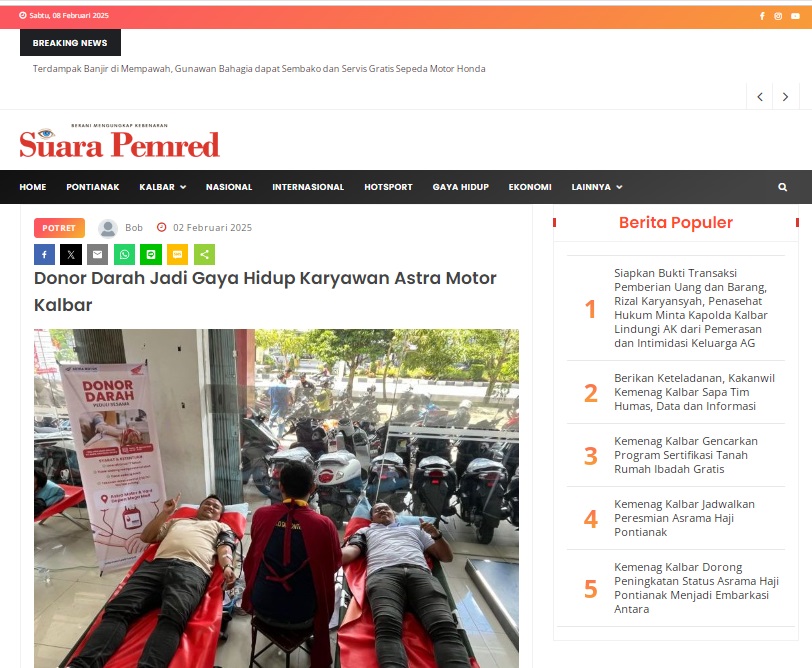This screenshot has width=812, height=668.
Task: Click the blood donation article photo
Action: 276,498
